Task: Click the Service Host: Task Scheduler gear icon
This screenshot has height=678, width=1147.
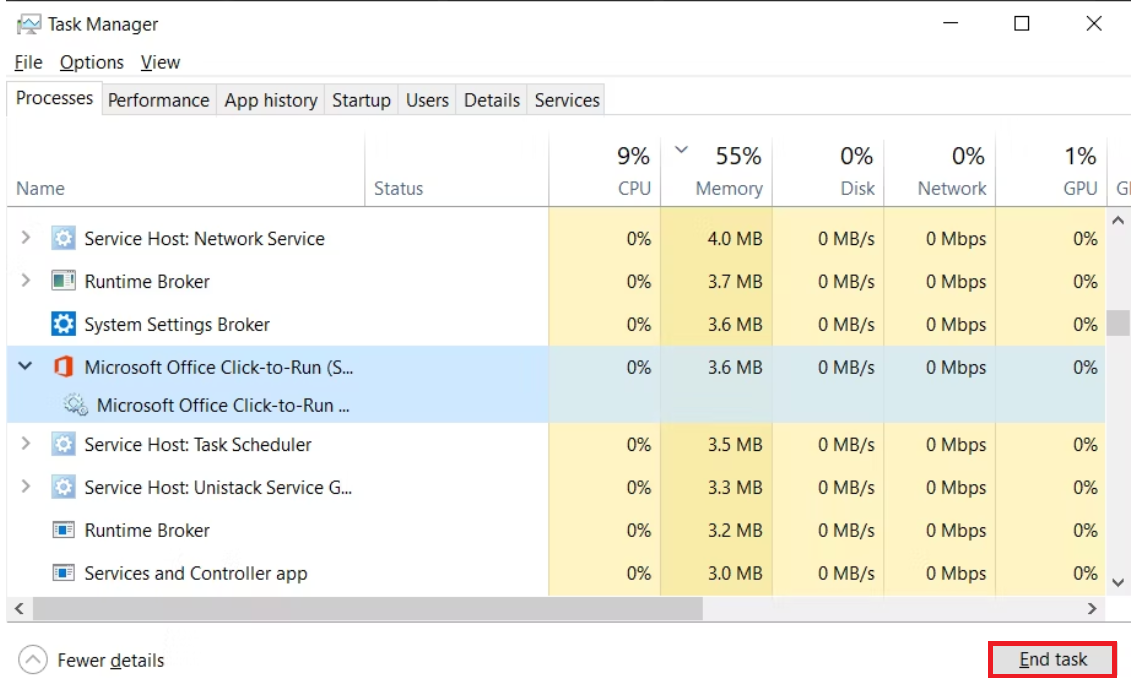Action: (x=64, y=444)
